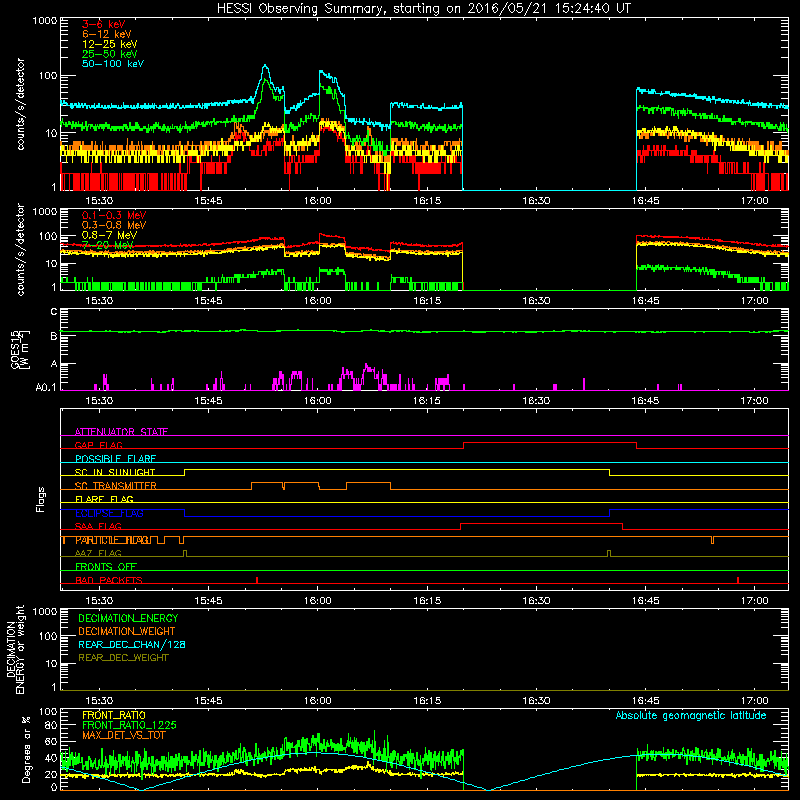Click the 16:15 tick under the GOES panel
This screenshot has width=800, height=800.
427,401
